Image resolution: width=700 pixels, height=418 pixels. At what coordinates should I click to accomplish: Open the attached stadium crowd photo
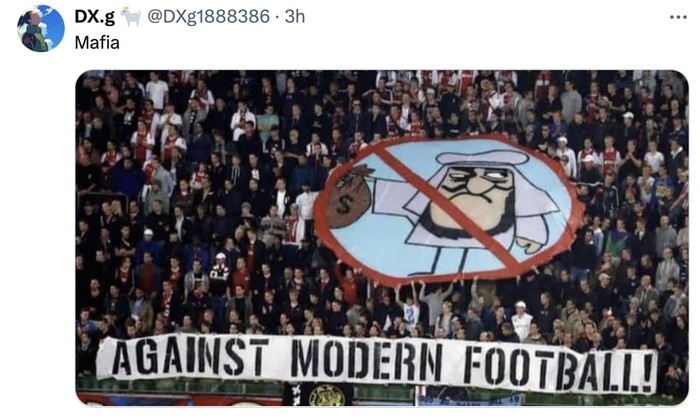click(x=382, y=238)
